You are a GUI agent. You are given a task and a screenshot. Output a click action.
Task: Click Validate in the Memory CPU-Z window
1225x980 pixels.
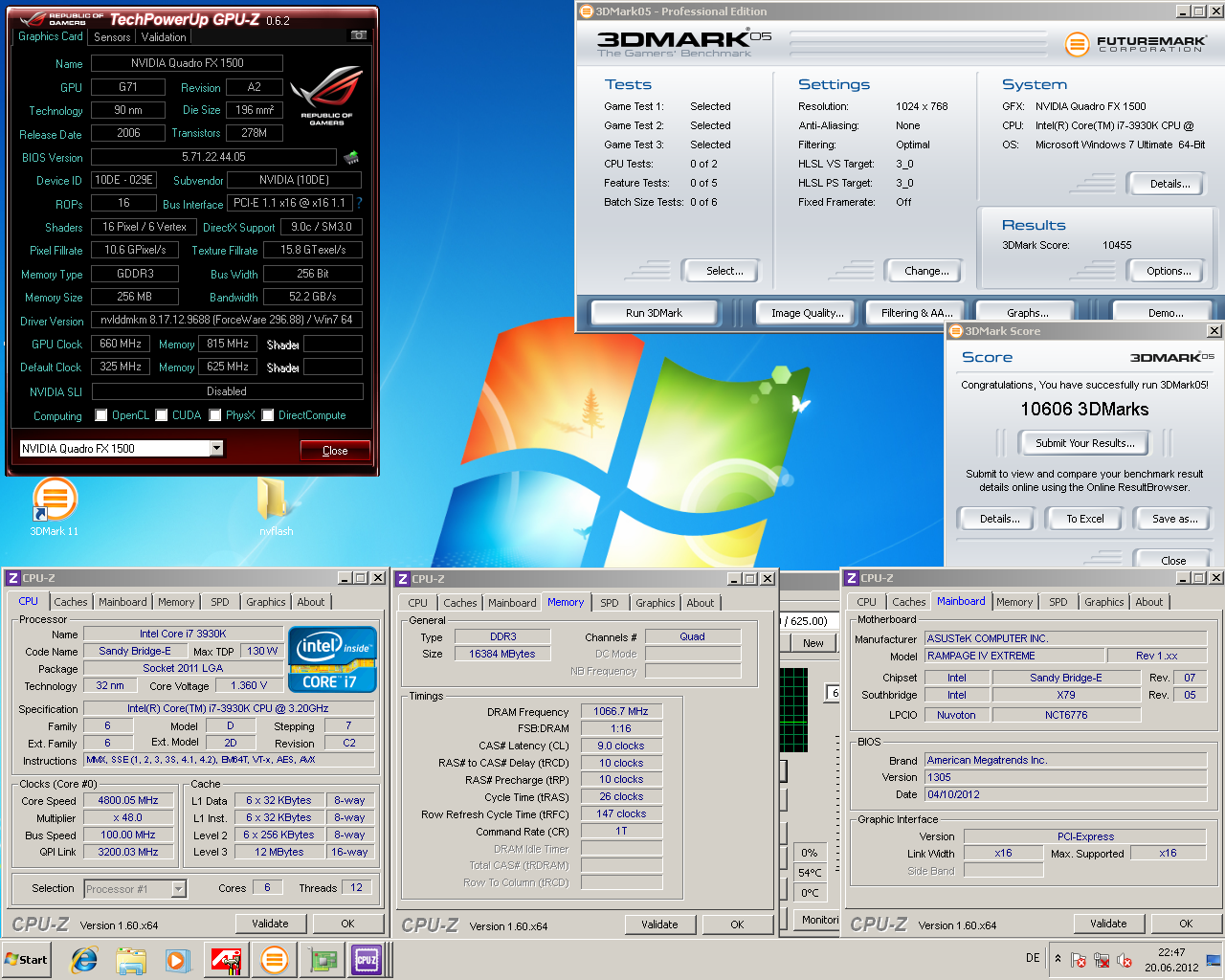click(659, 924)
